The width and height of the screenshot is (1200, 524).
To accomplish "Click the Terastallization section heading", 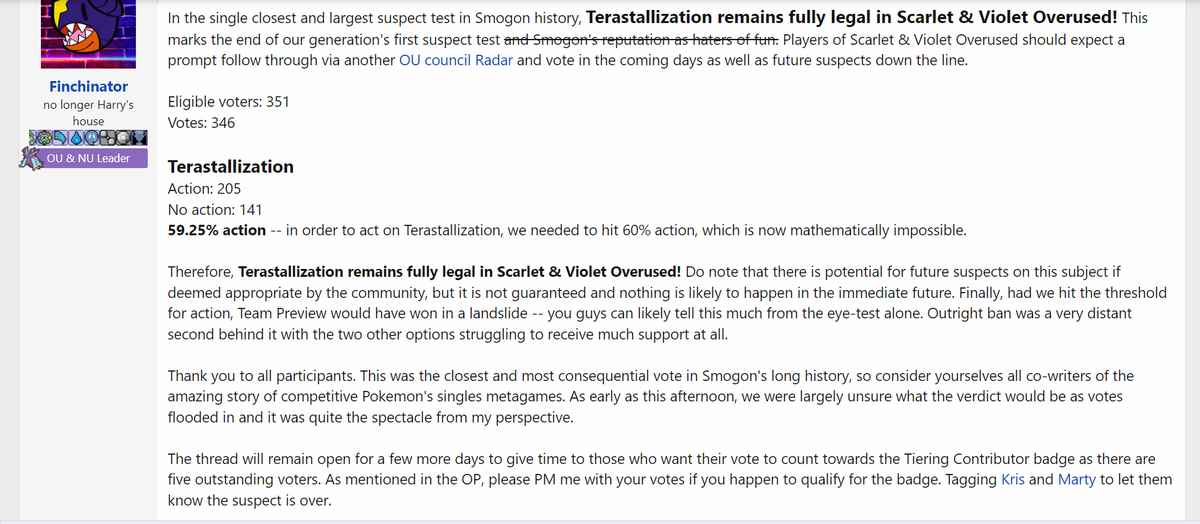I will pos(231,166).
